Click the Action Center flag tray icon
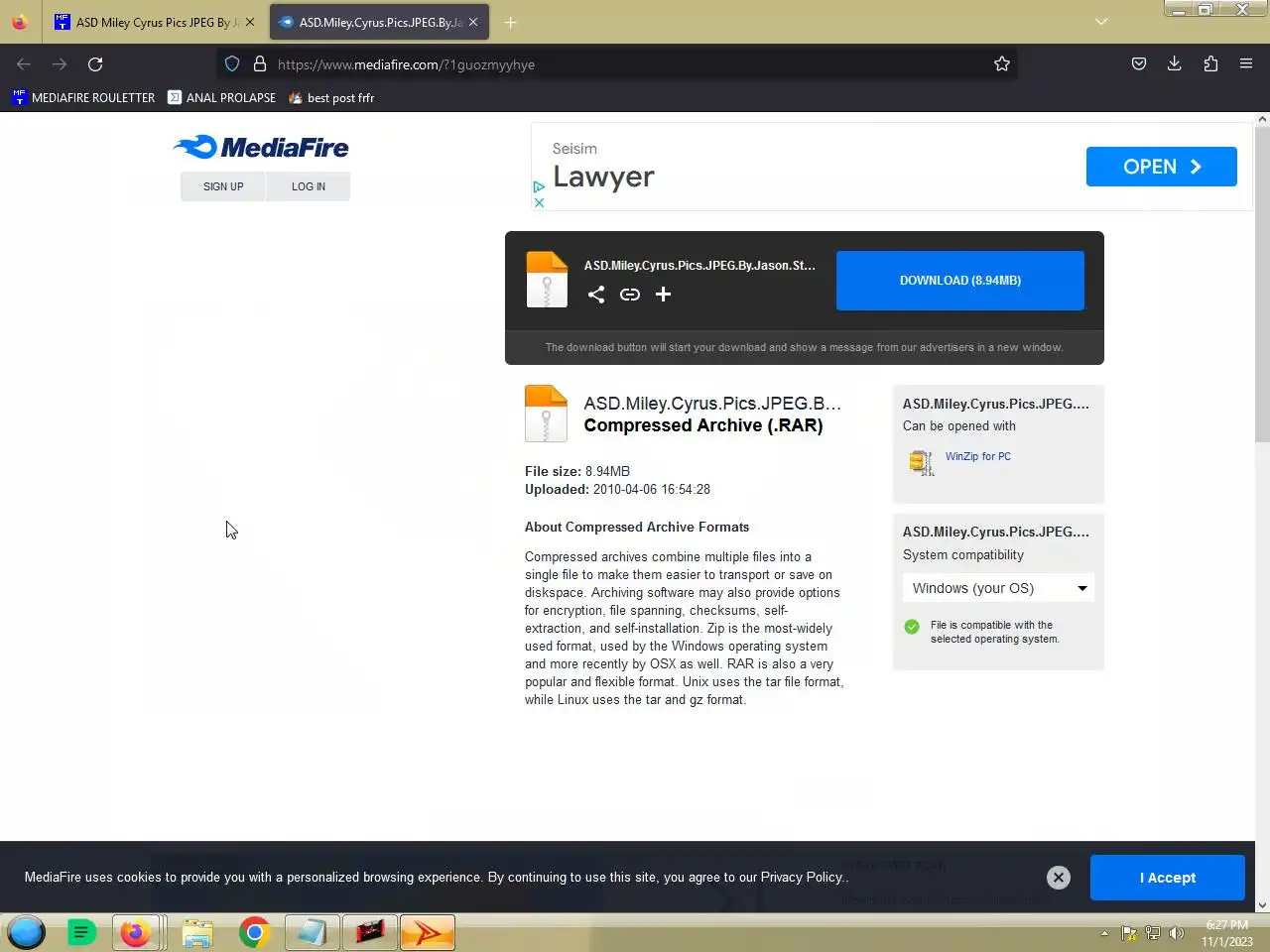 [1129, 933]
